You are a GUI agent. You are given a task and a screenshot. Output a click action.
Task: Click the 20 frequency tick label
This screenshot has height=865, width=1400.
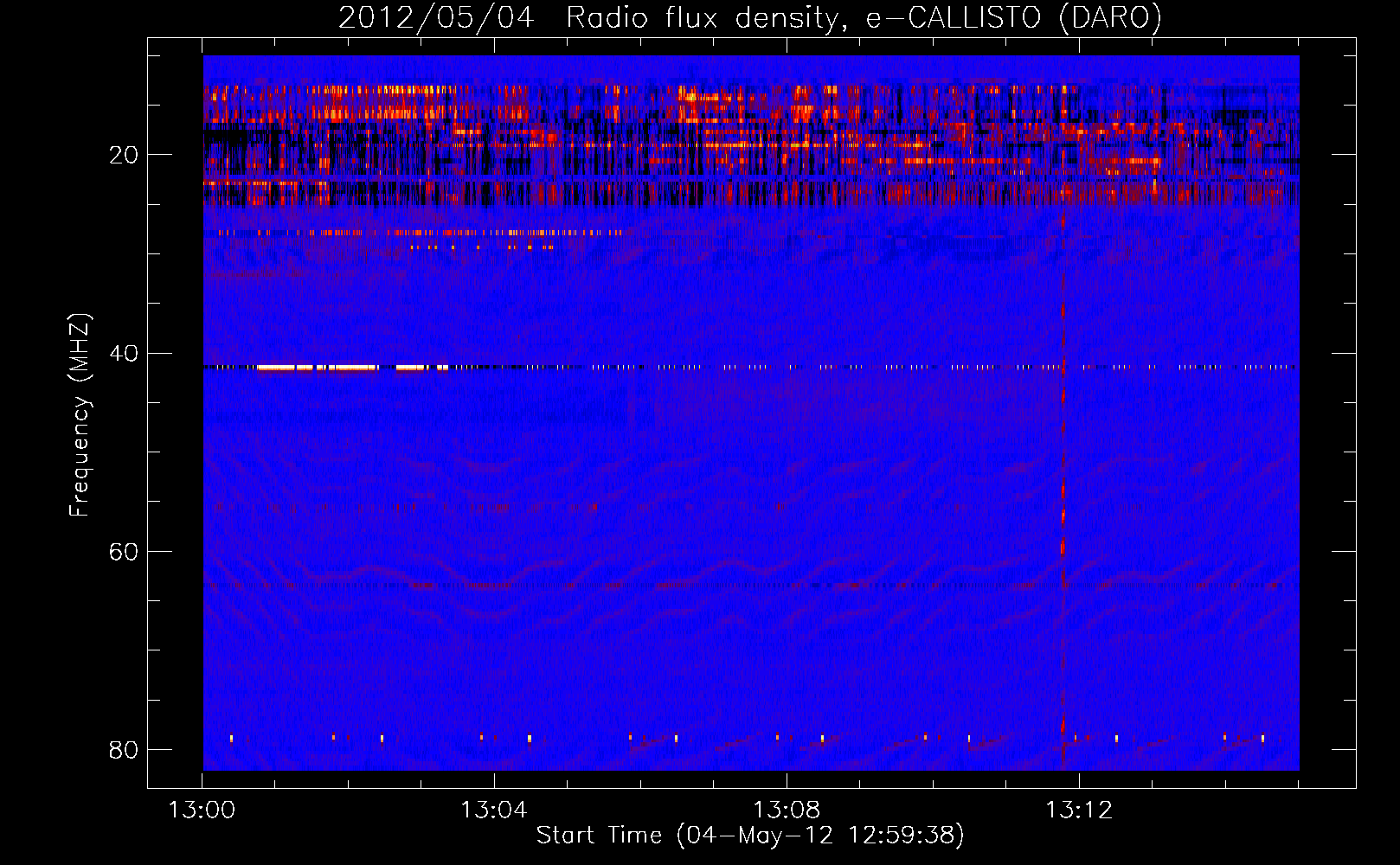pyautogui.click(x=124, y=155)
